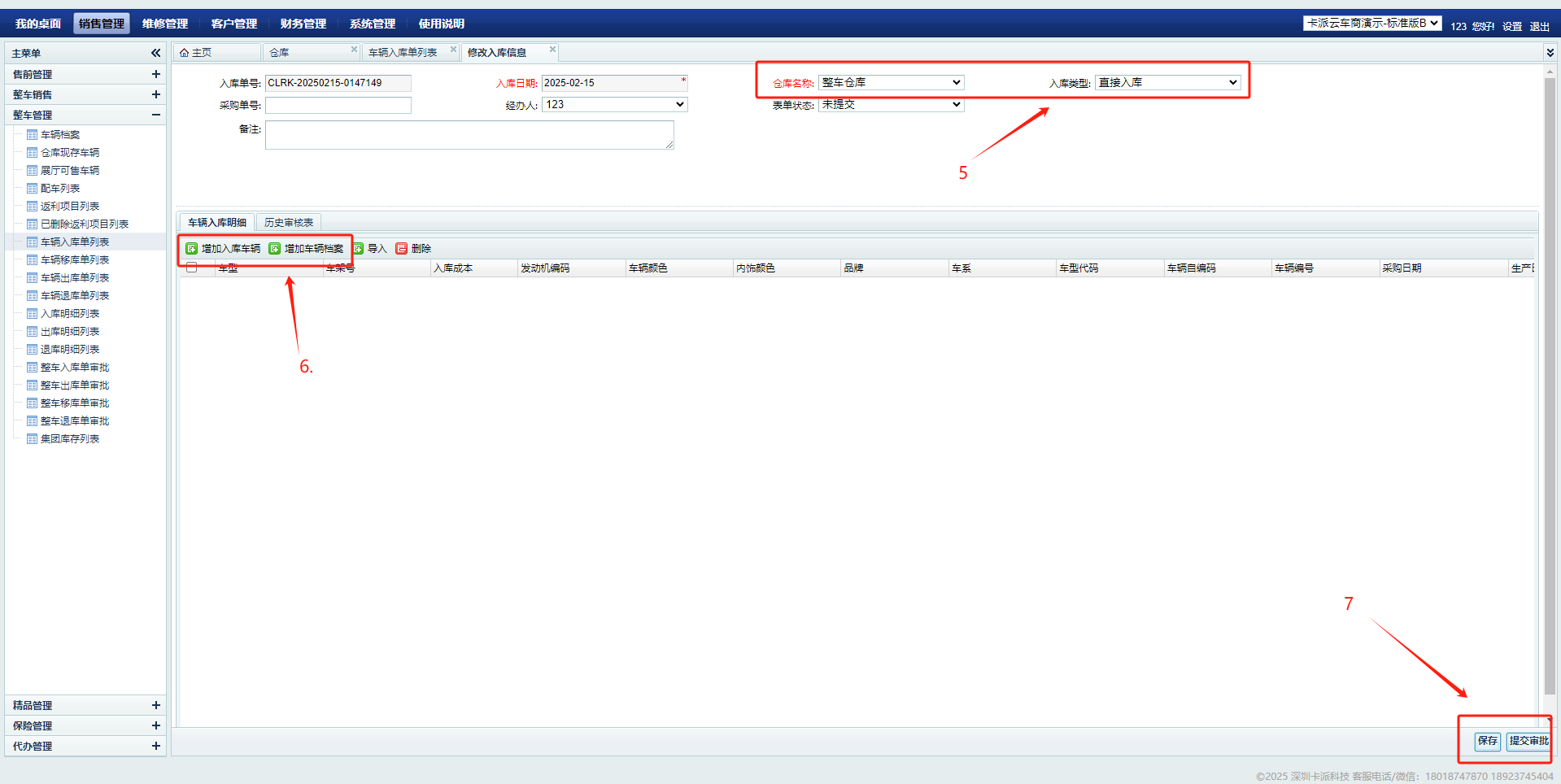
Task: Open the 经办人 handler dropdown
Action: pyautogui.click(x=614, y=105)
